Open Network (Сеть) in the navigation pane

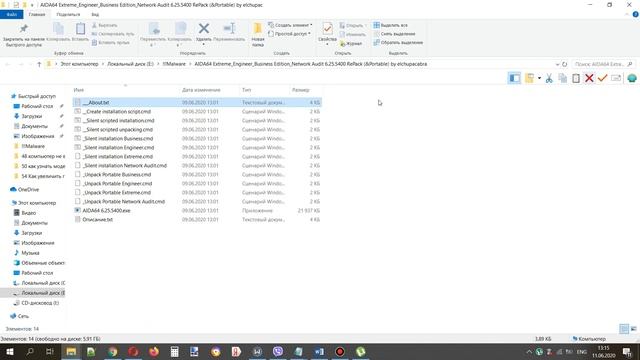20,316
